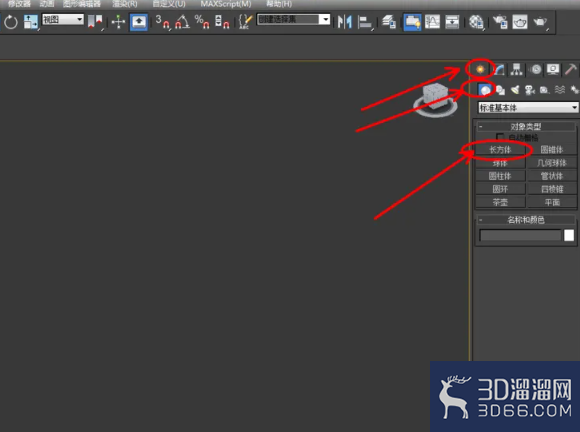Switch to the Display panel tab

click(x=553, y=69)
